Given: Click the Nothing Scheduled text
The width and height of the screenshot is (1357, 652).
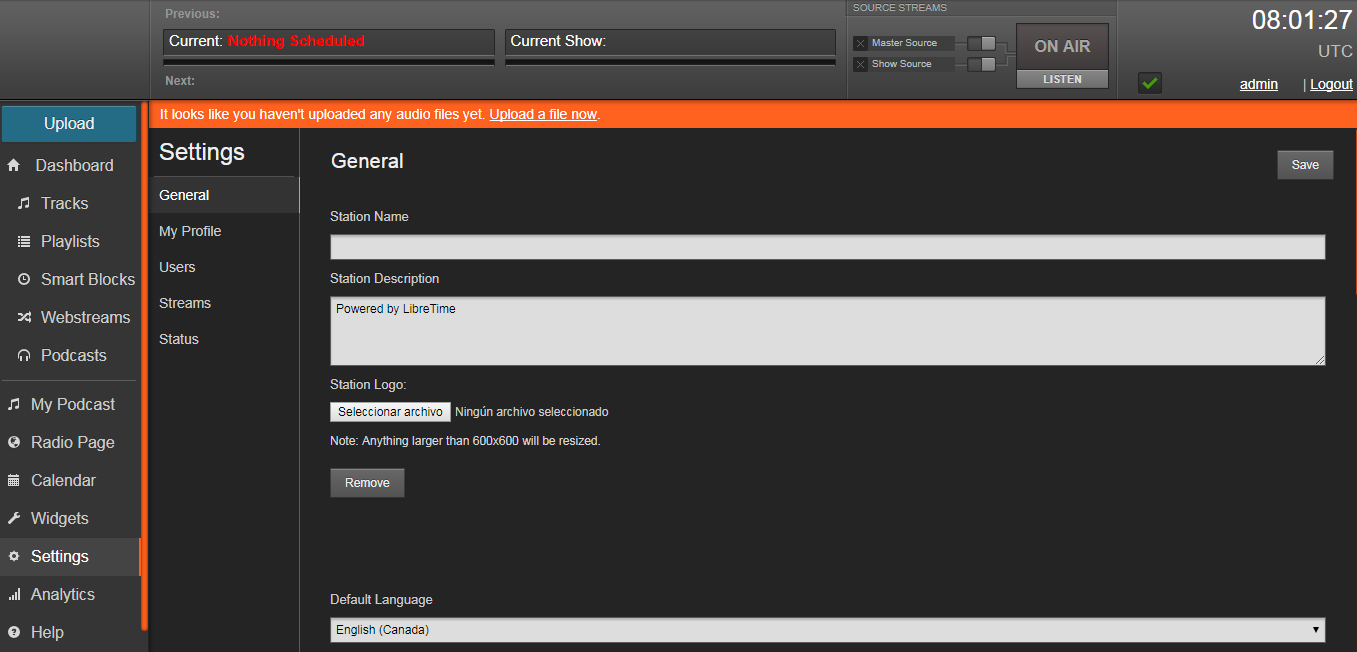Looking at the screenshot, I should pos(296,41).
